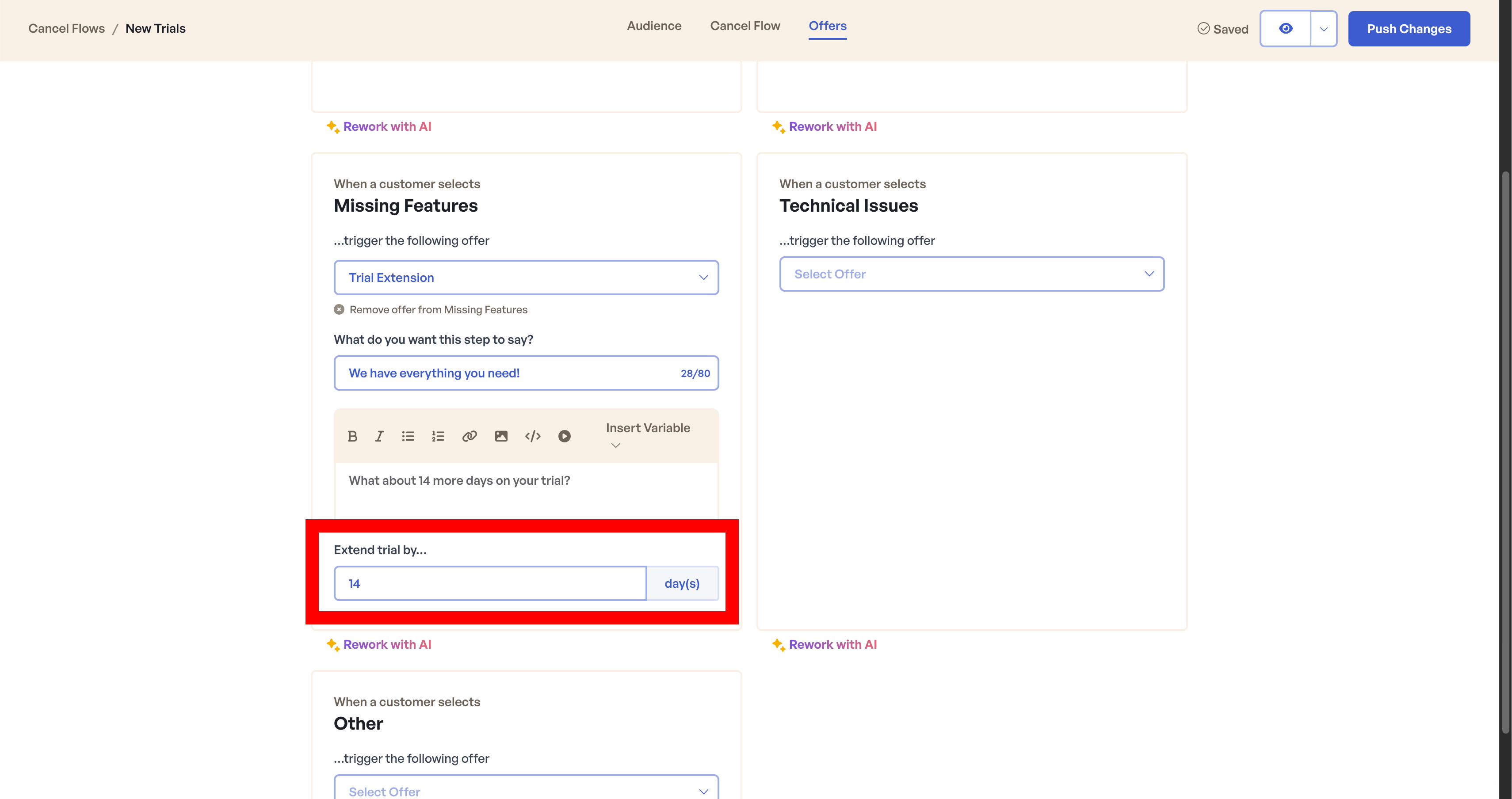
Task: Insert a code block
Action: (x=532, y=436)
